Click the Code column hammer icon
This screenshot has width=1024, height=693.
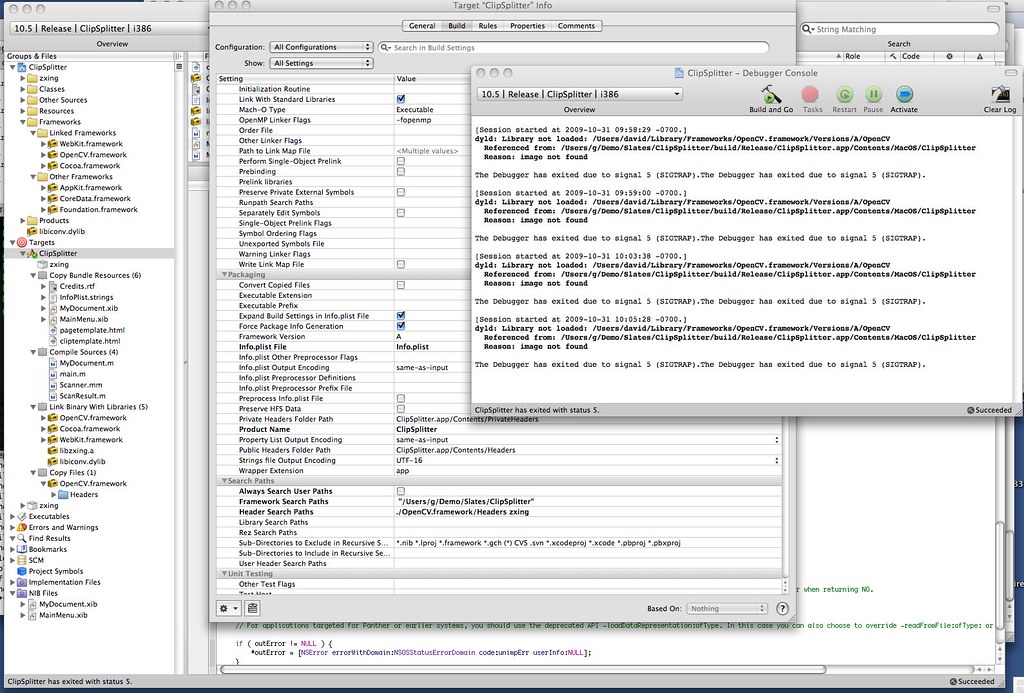tap(893, 56)
